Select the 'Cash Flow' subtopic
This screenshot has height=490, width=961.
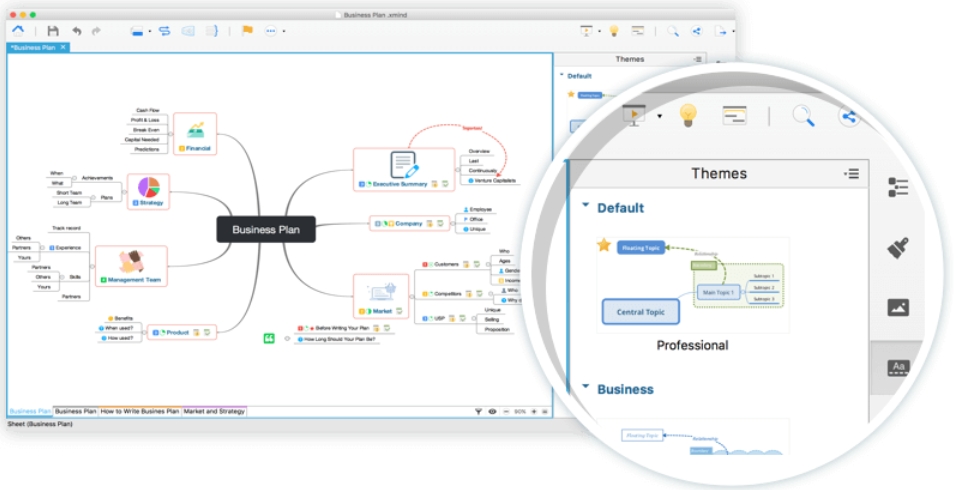click(x=148, y=110)
